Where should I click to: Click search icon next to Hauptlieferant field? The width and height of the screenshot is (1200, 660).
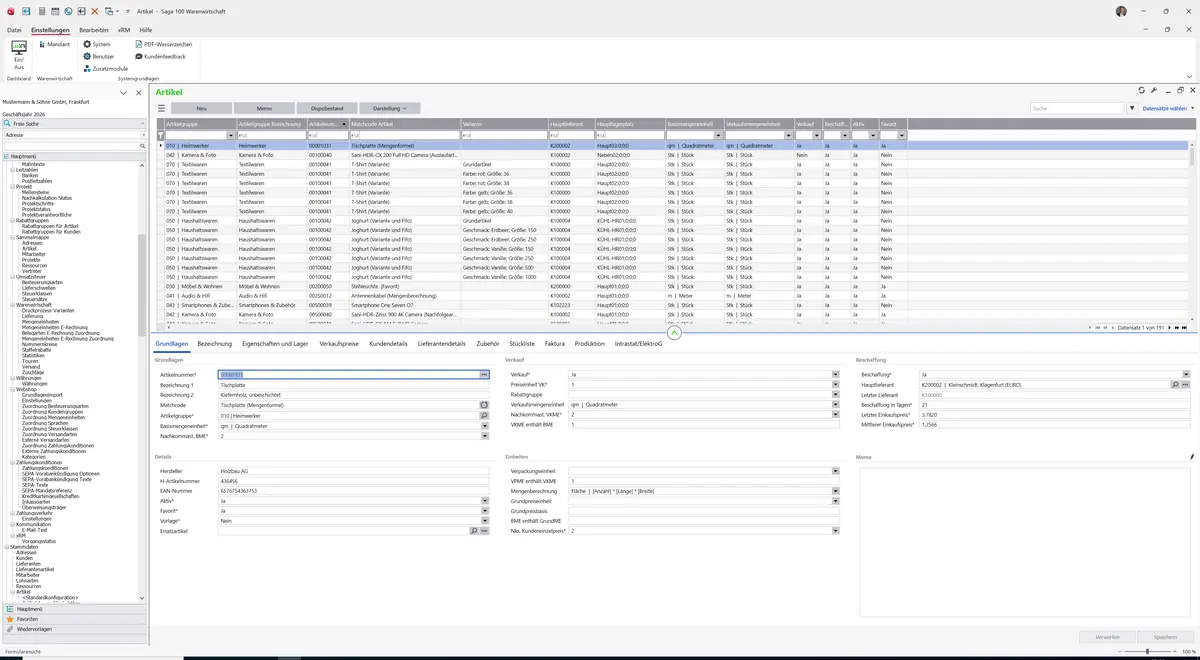(1175, 385)
